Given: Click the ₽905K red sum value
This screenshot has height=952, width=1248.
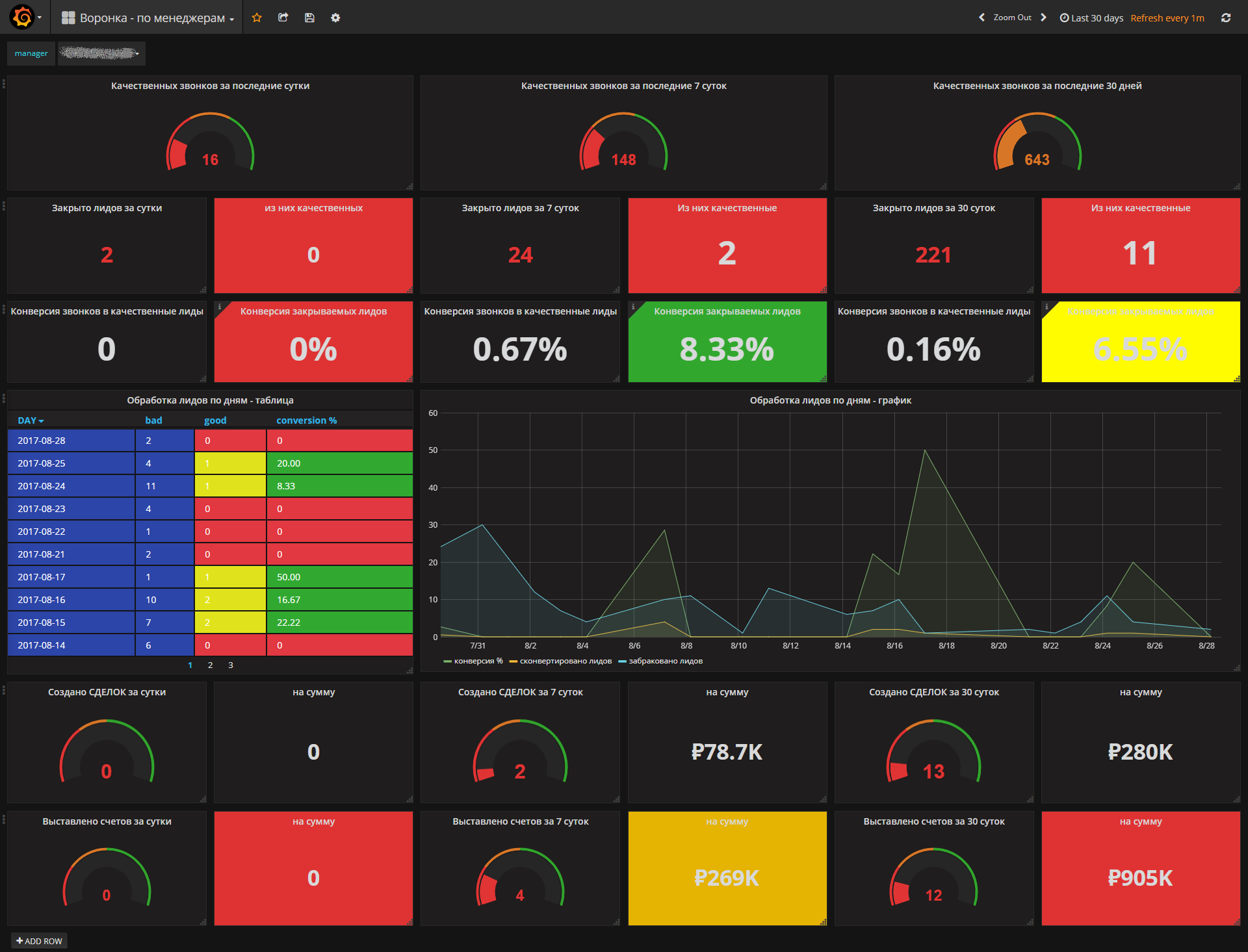Looking at the screenshot, I should [x=1140, y=878].
